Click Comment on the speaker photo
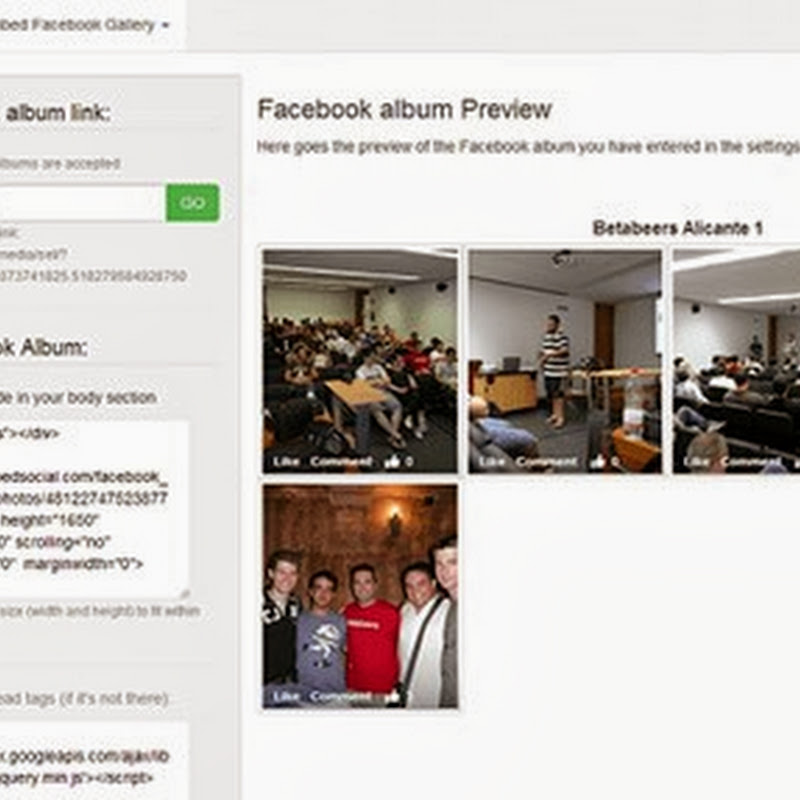Image resolution: width=800 pixels, height=800 pixels. [x=546, y=462]
